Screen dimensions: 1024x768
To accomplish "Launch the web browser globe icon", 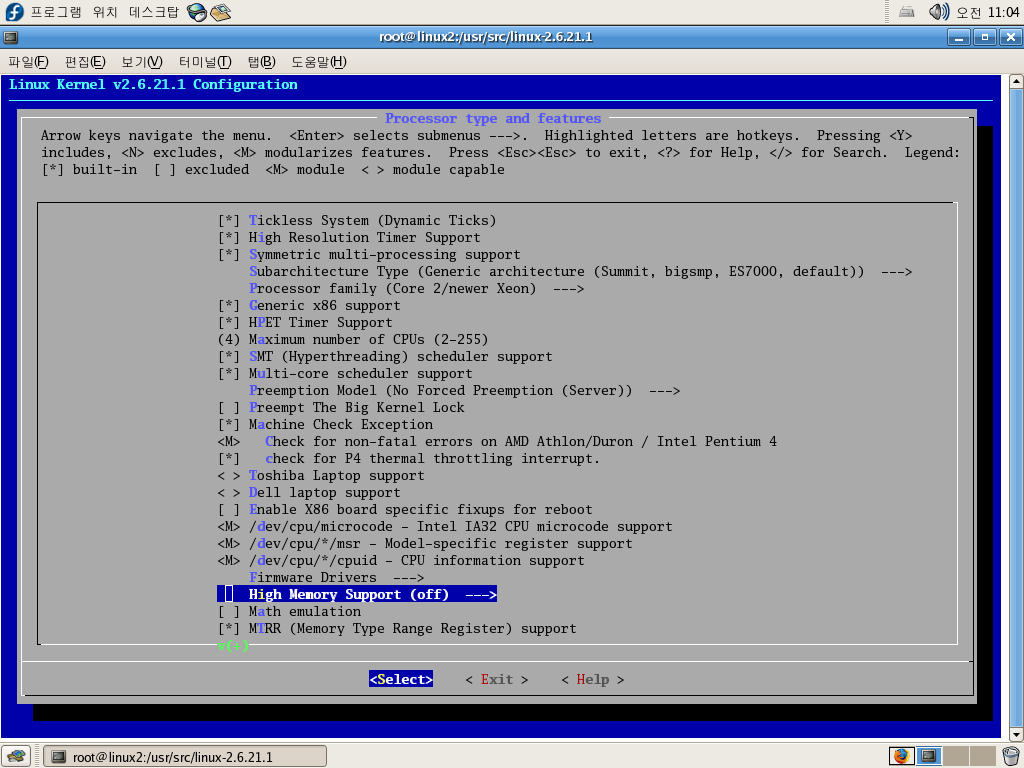I will point(198,12).
